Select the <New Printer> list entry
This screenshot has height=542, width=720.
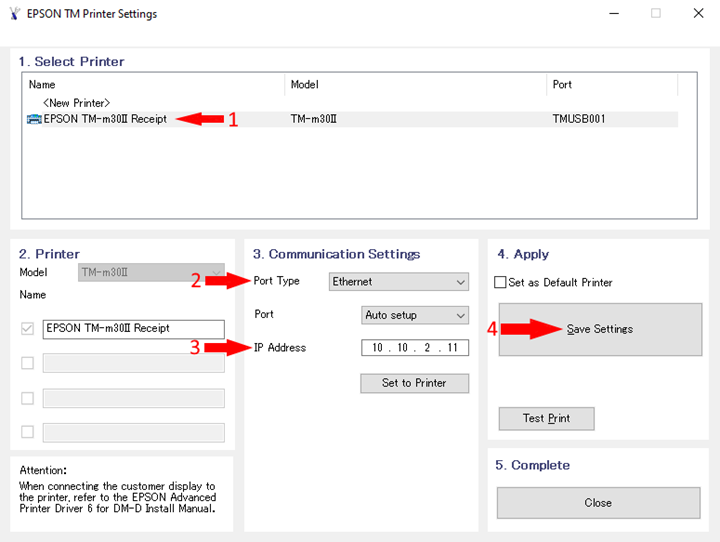tap(76, 103)
